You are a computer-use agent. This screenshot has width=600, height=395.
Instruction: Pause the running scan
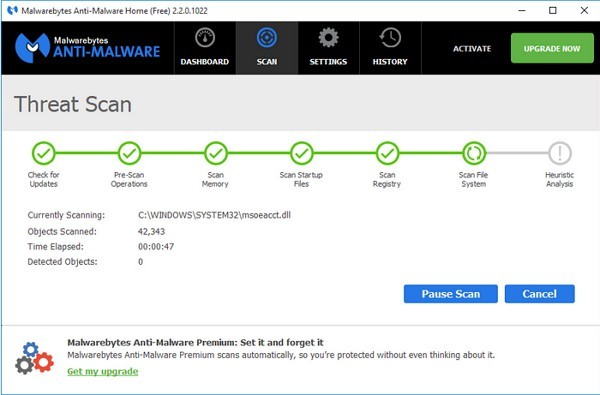451,294
